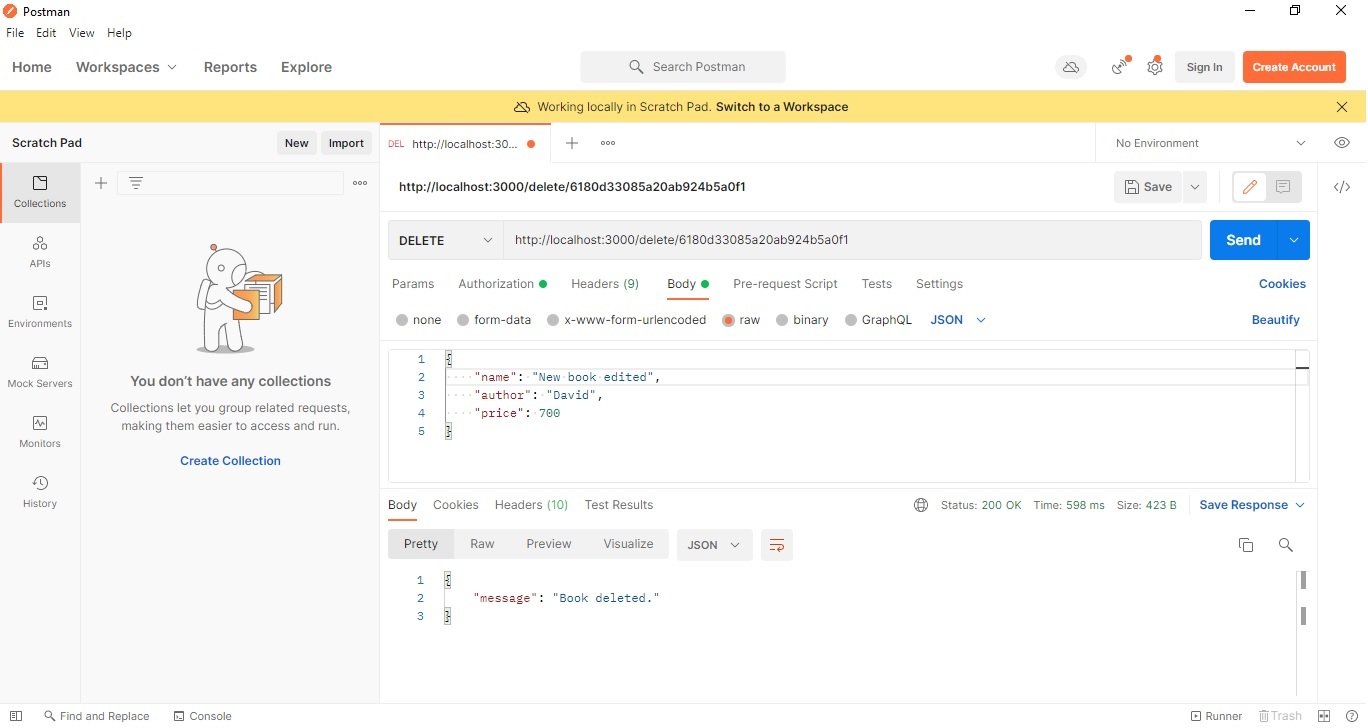Viewport: 1368px width, 728px height.
Task: Expand the Send button arrow options
Action: tap(1294, 240)
